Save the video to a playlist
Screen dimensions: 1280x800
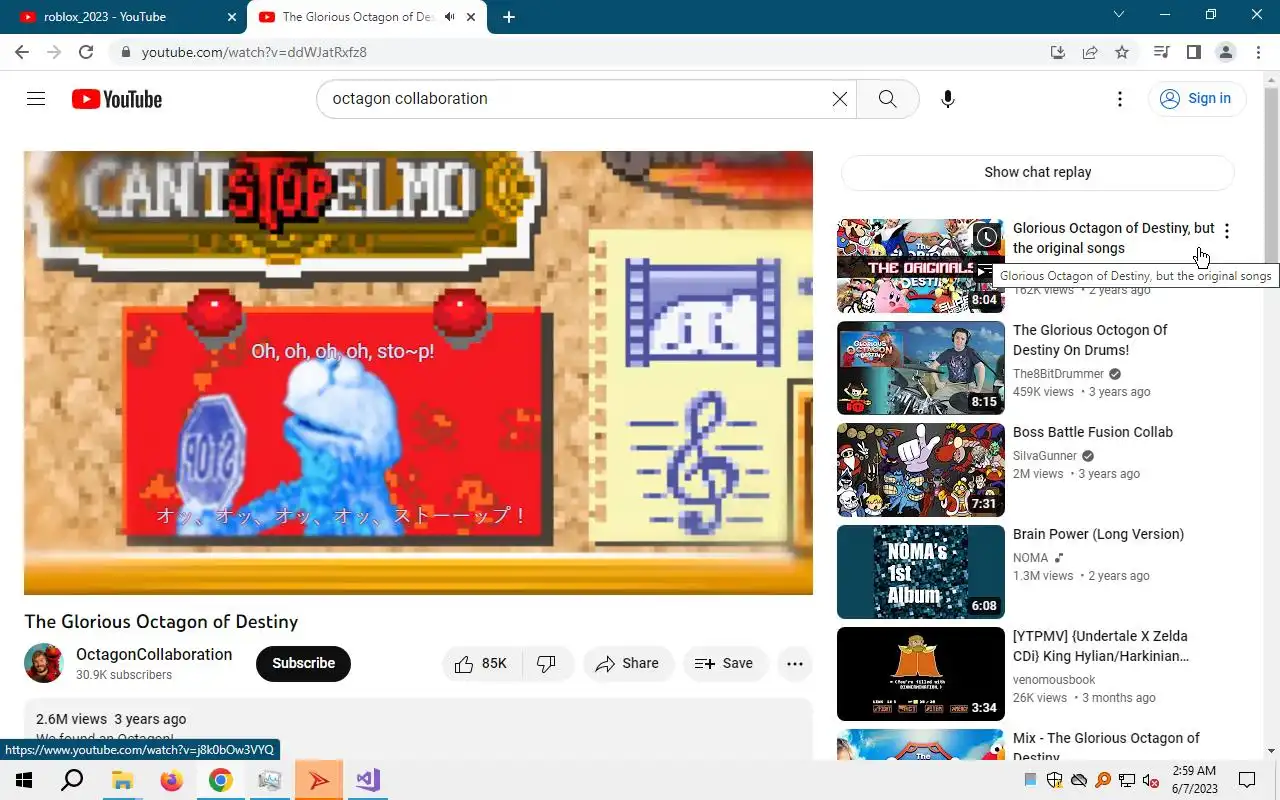(725, 664)
